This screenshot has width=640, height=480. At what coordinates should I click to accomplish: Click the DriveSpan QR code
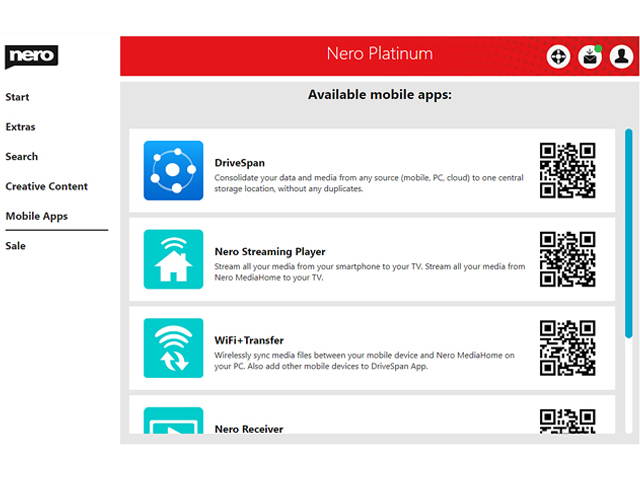point(567,170)
